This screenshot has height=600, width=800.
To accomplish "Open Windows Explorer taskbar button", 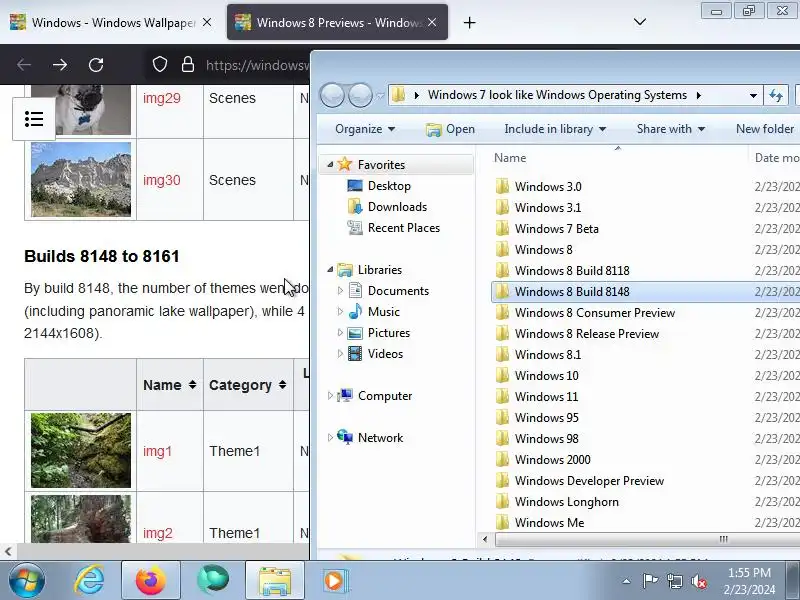I will click(274, 580).
